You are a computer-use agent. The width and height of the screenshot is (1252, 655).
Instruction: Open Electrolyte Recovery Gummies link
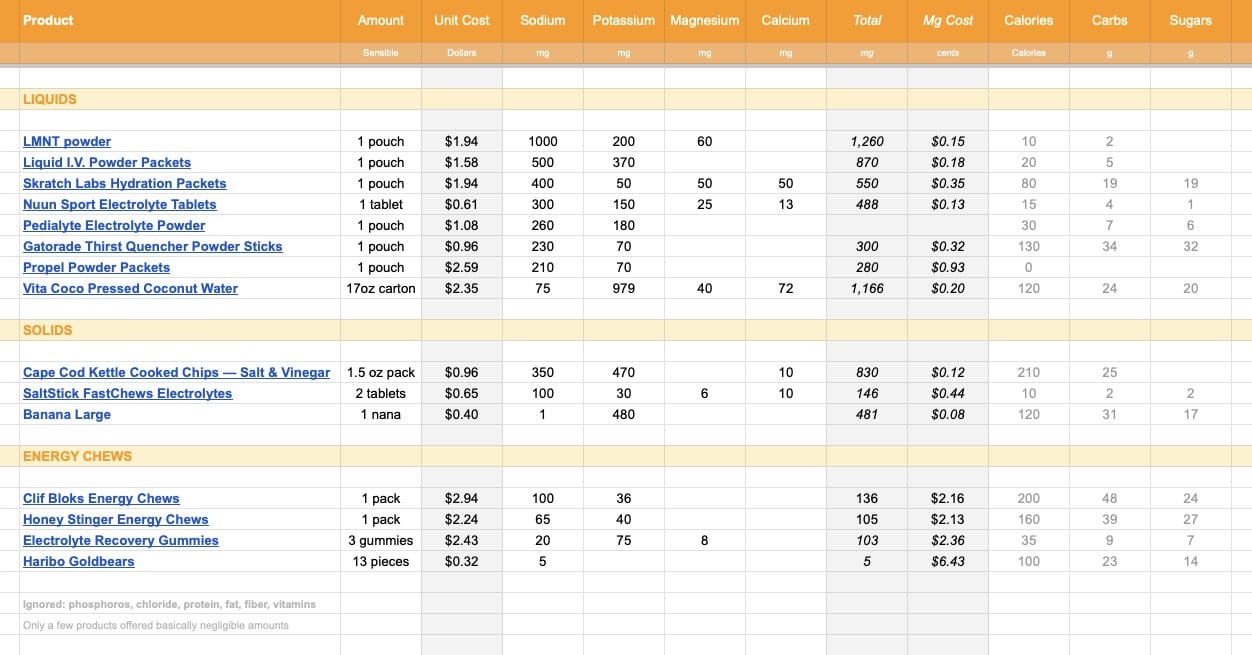click(x=121, y=540)
